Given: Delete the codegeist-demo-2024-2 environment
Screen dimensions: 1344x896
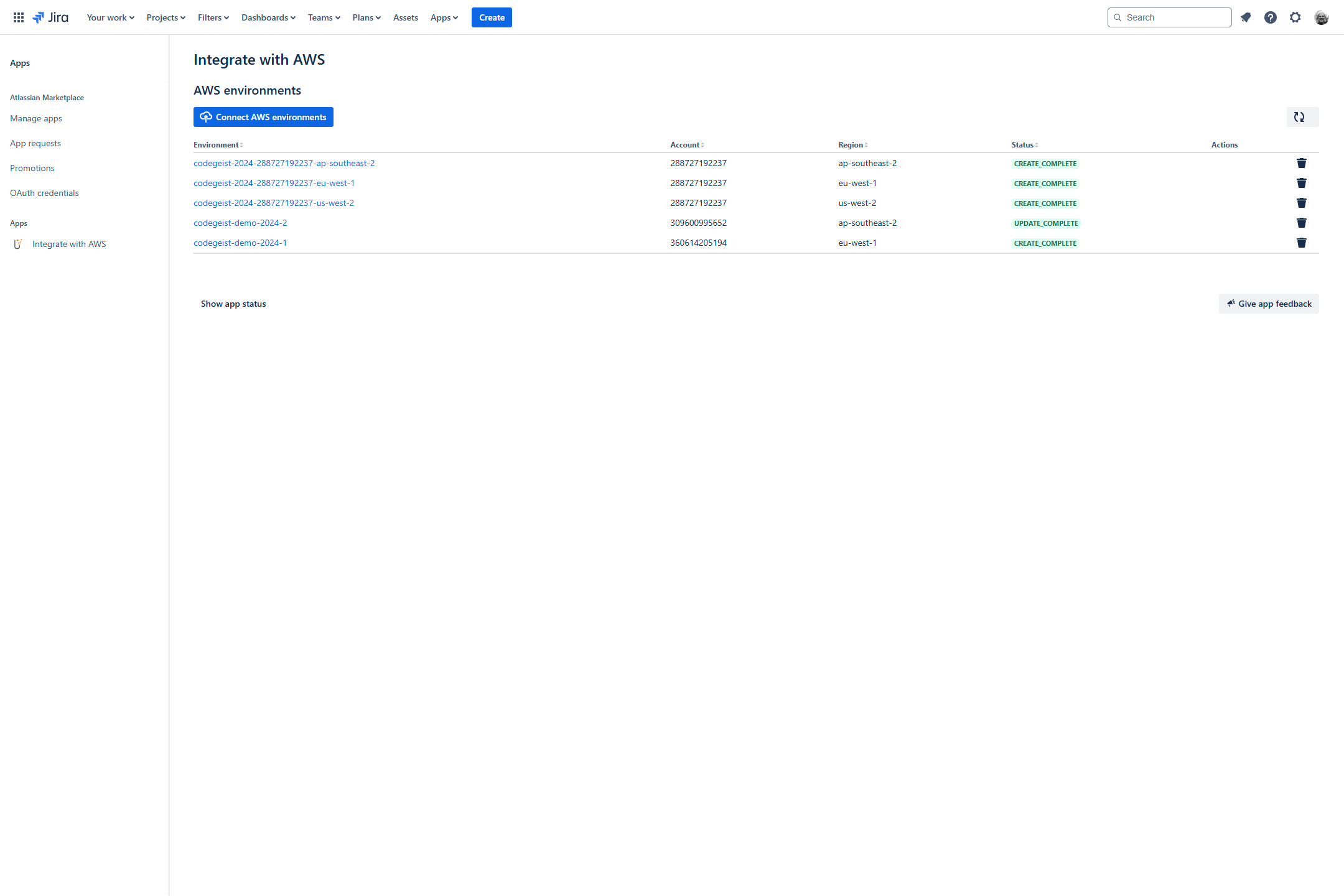Looking at the screenshot, I should tap(1301, 223).
